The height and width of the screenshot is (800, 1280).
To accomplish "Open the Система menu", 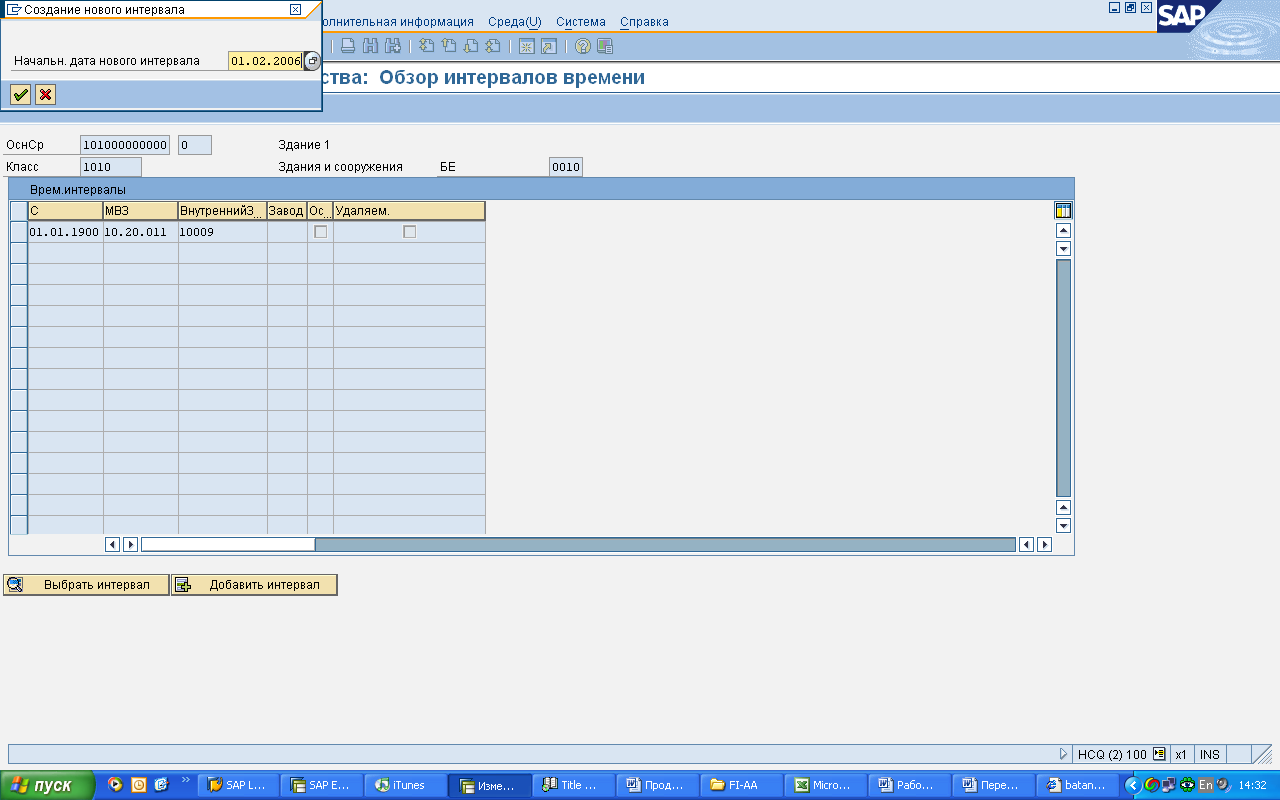I will (x=581, y=22).
